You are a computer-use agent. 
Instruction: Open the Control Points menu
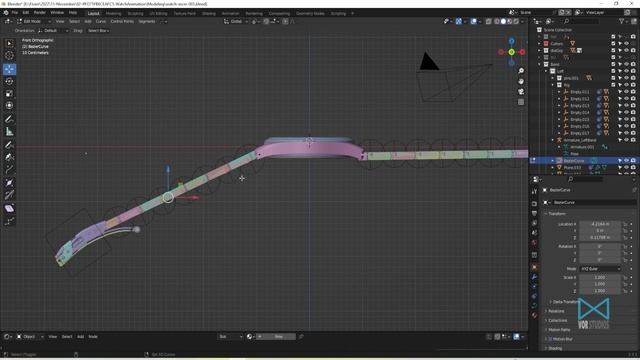coord(122,21)
